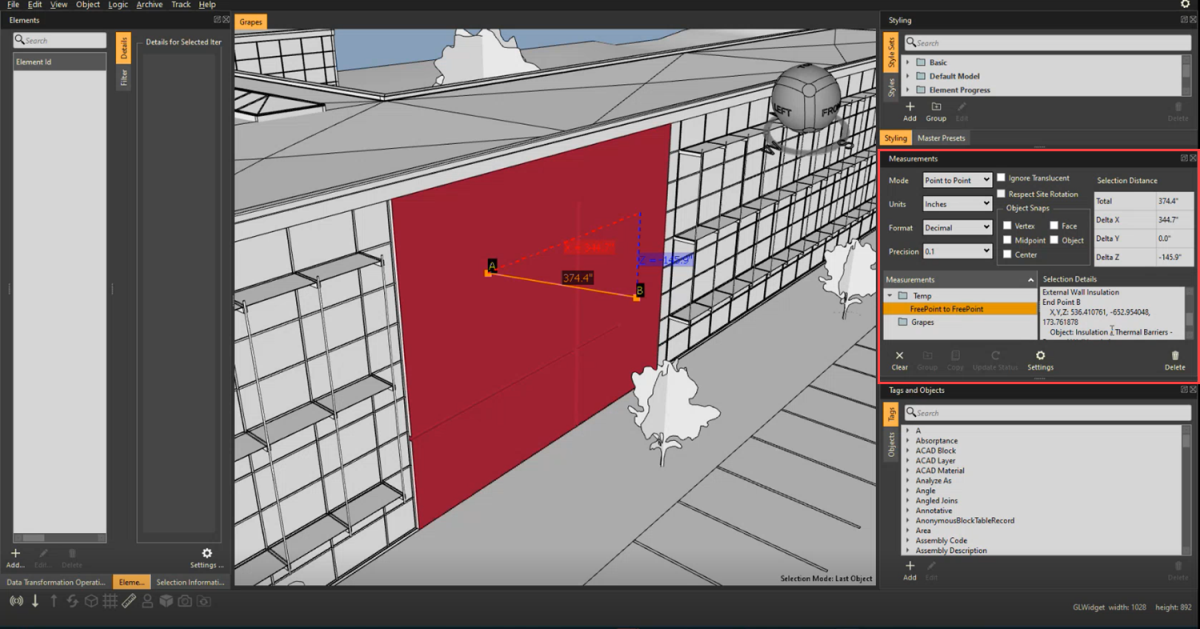Click the Selection Details scrollbar
This screenshot has height=629, width=1200.
click(x=1189, y=315)
